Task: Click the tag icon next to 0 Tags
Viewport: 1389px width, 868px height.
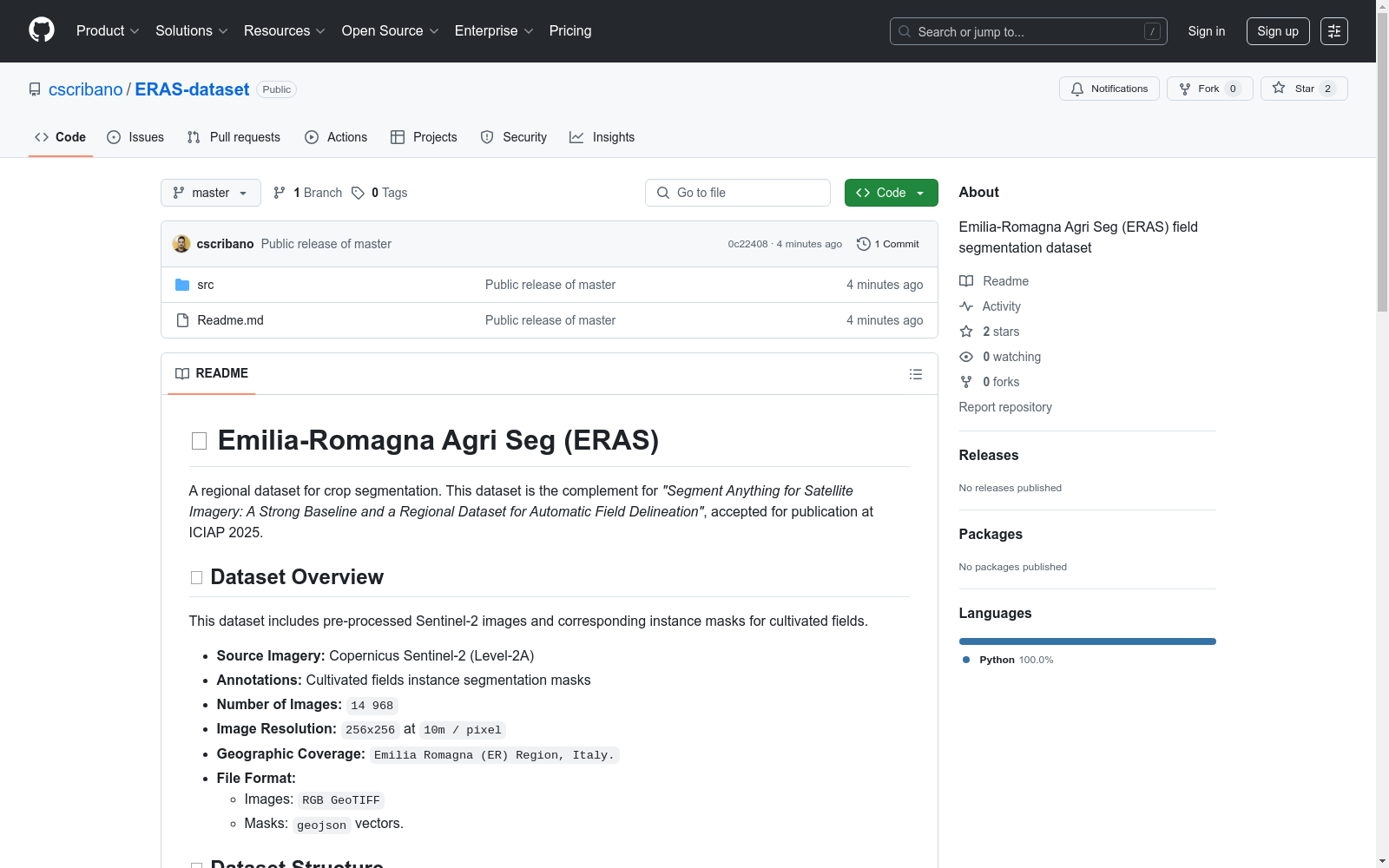Action: [x=358, y=193]
